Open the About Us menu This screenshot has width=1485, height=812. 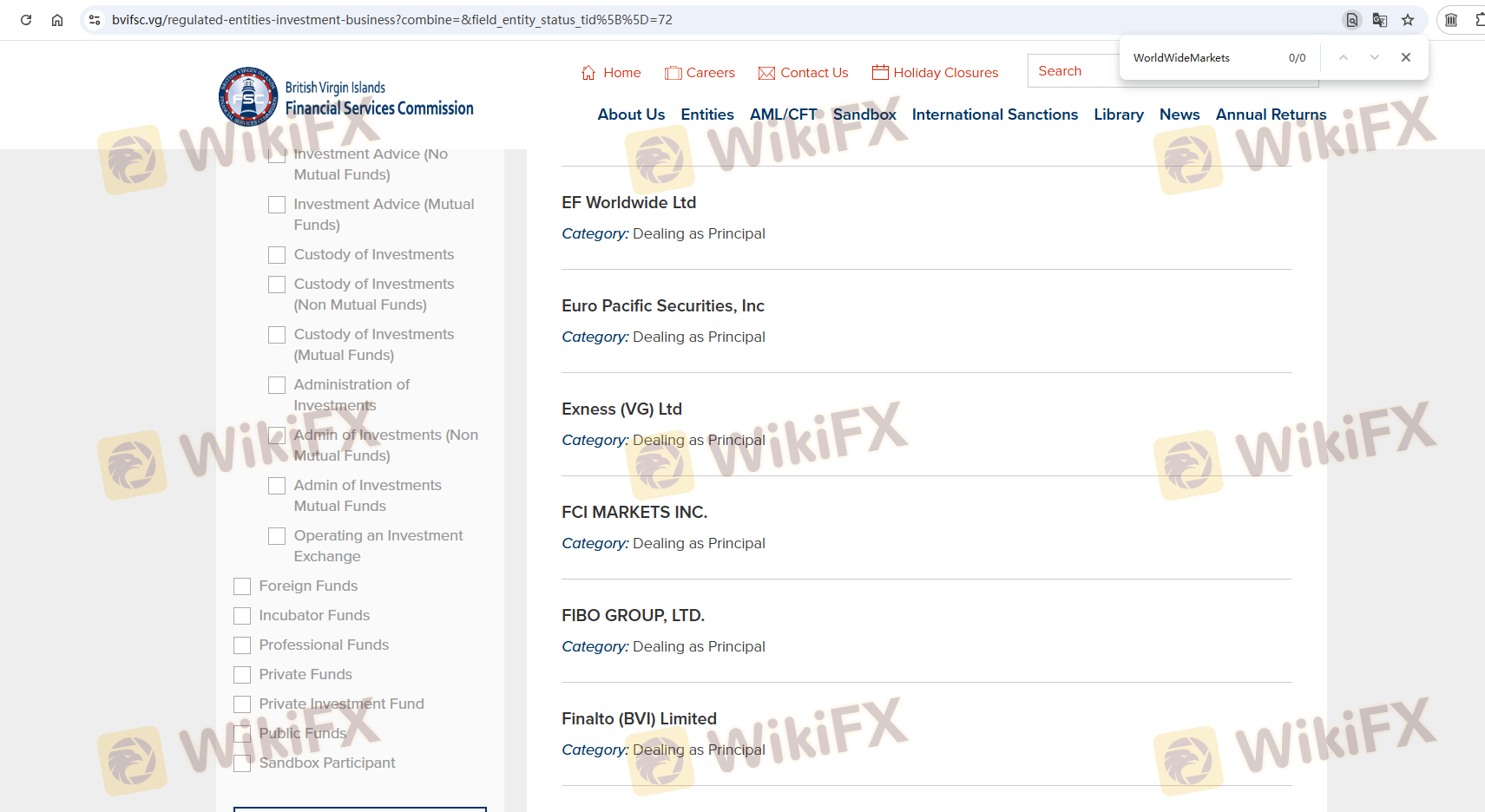point(631,115)
